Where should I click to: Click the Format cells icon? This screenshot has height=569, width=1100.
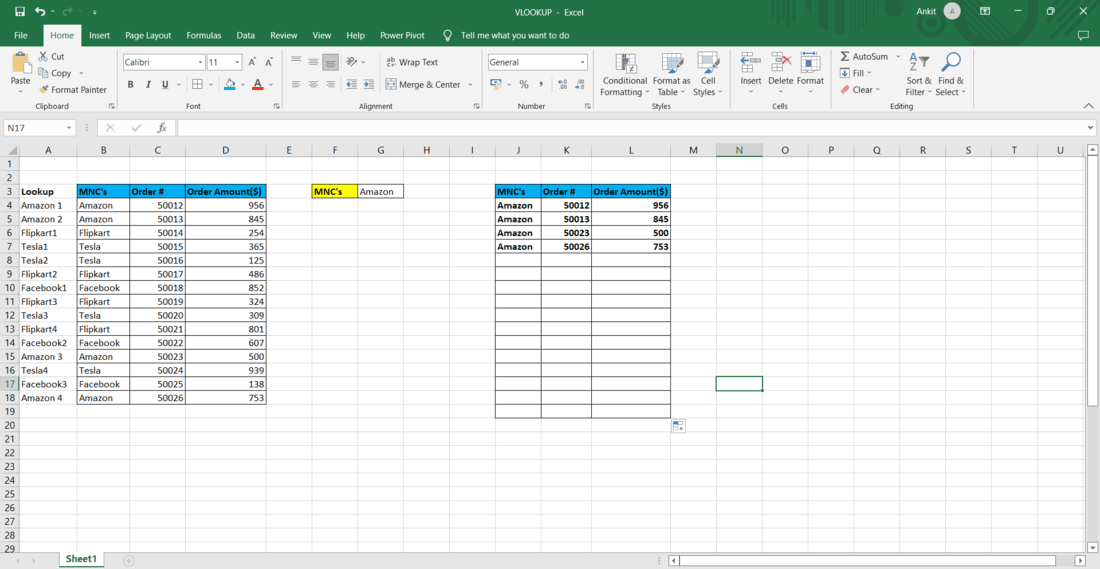(x=810, y=62)
